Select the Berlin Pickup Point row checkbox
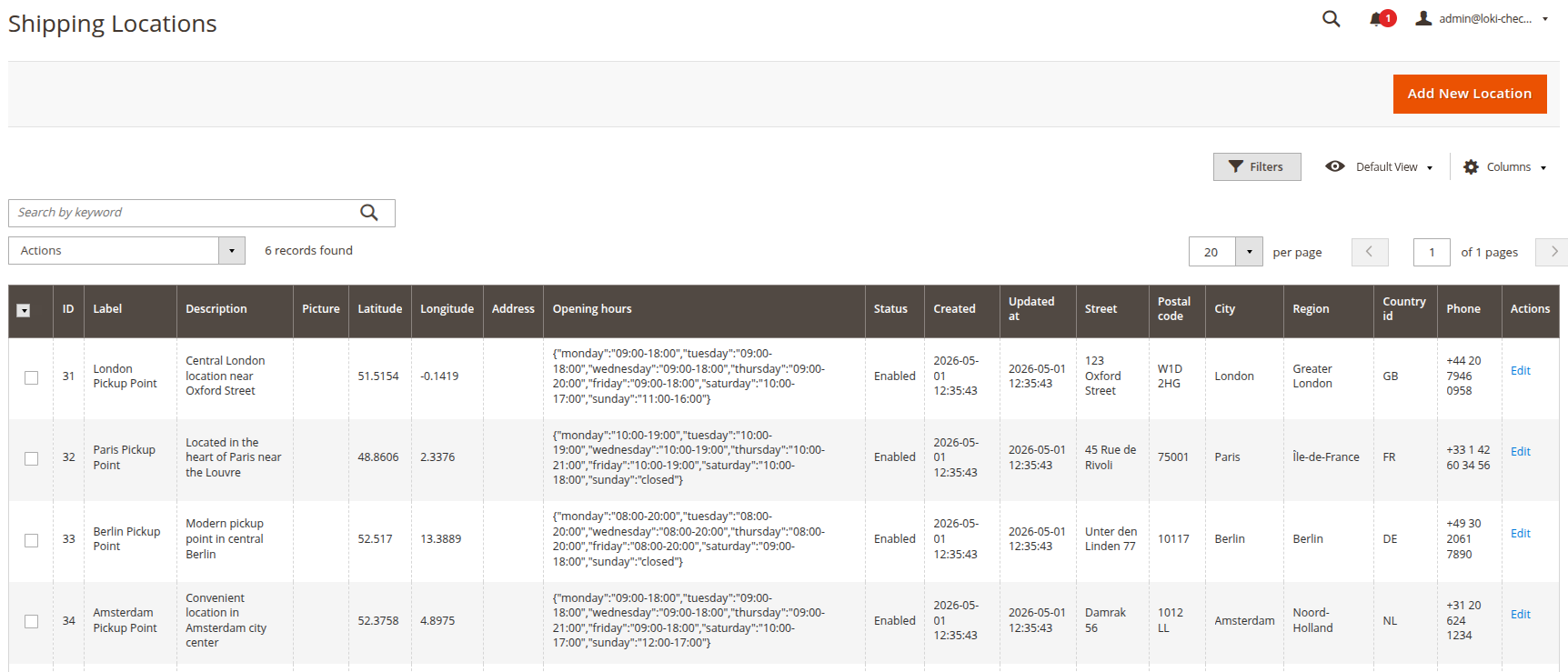The width and height of the screenshot is (1568, 672). pos(32,540)
